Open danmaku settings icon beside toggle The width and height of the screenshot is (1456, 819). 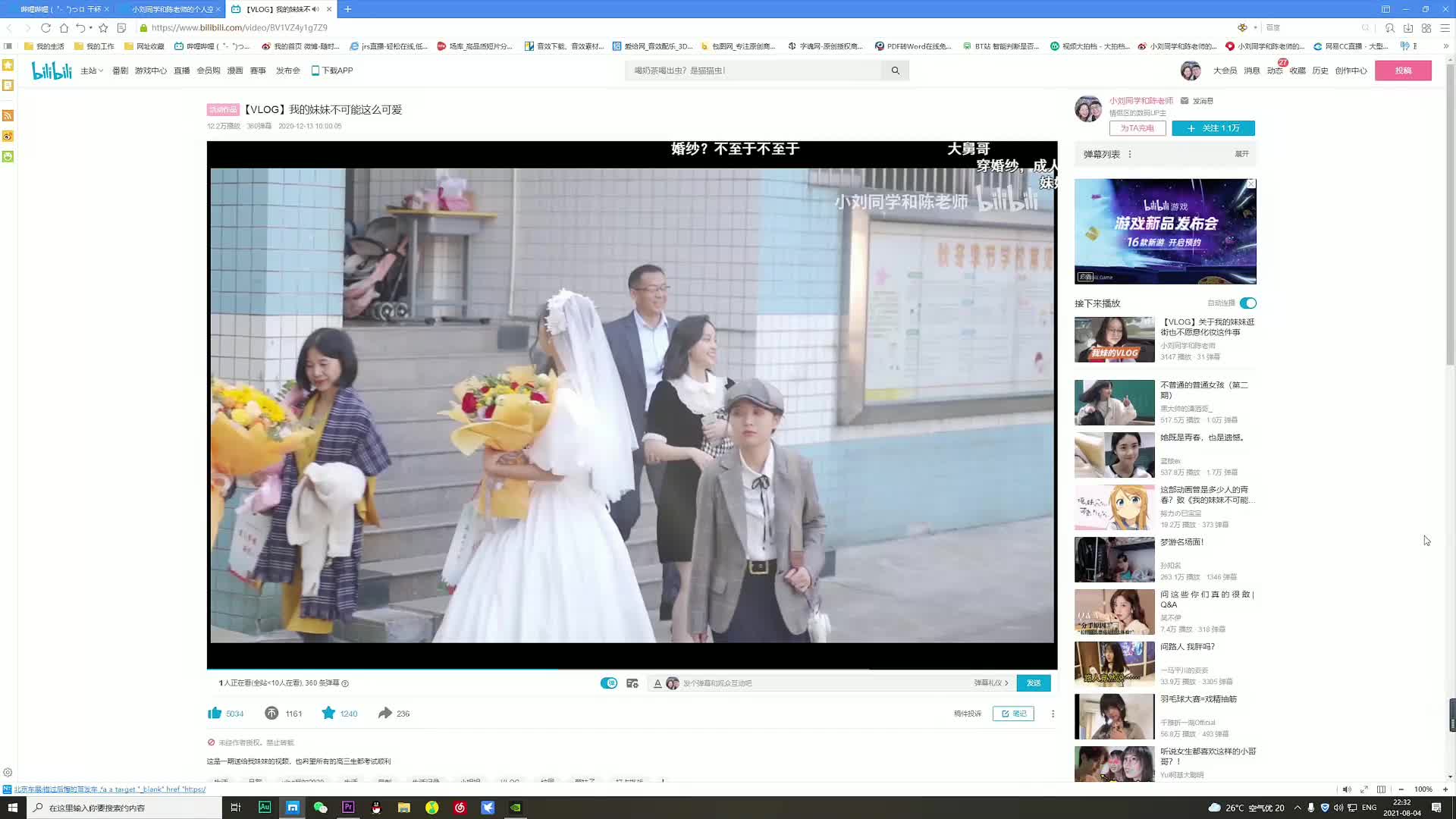tap(632, 683)
